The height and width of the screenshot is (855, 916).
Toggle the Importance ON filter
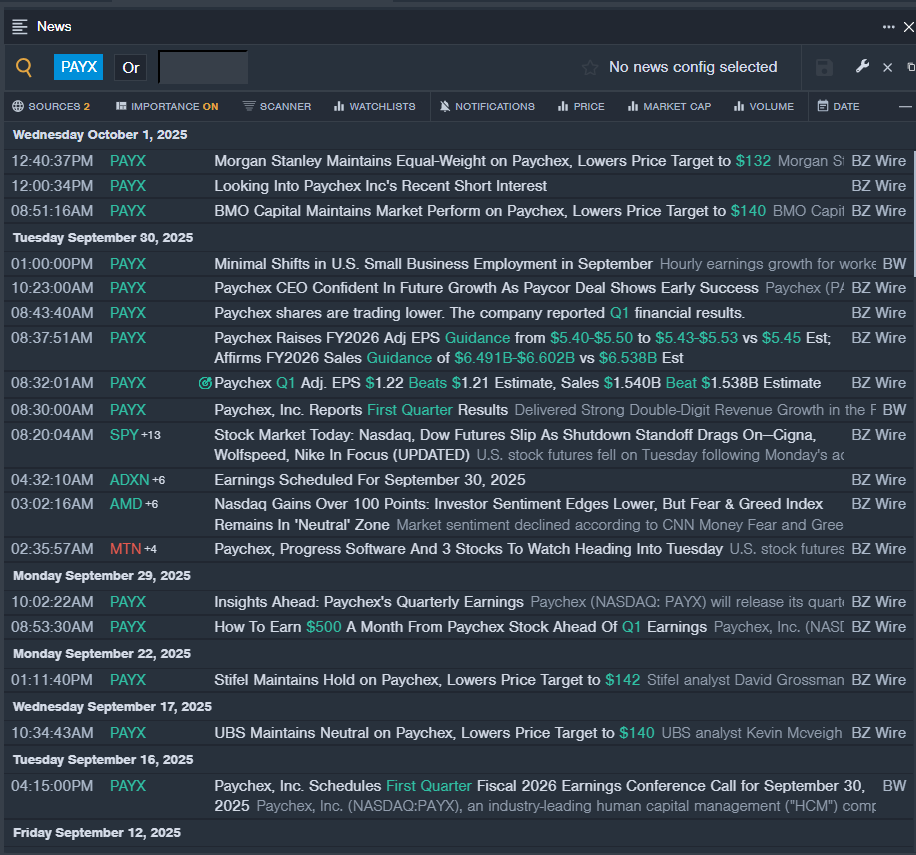coord(167,106)
